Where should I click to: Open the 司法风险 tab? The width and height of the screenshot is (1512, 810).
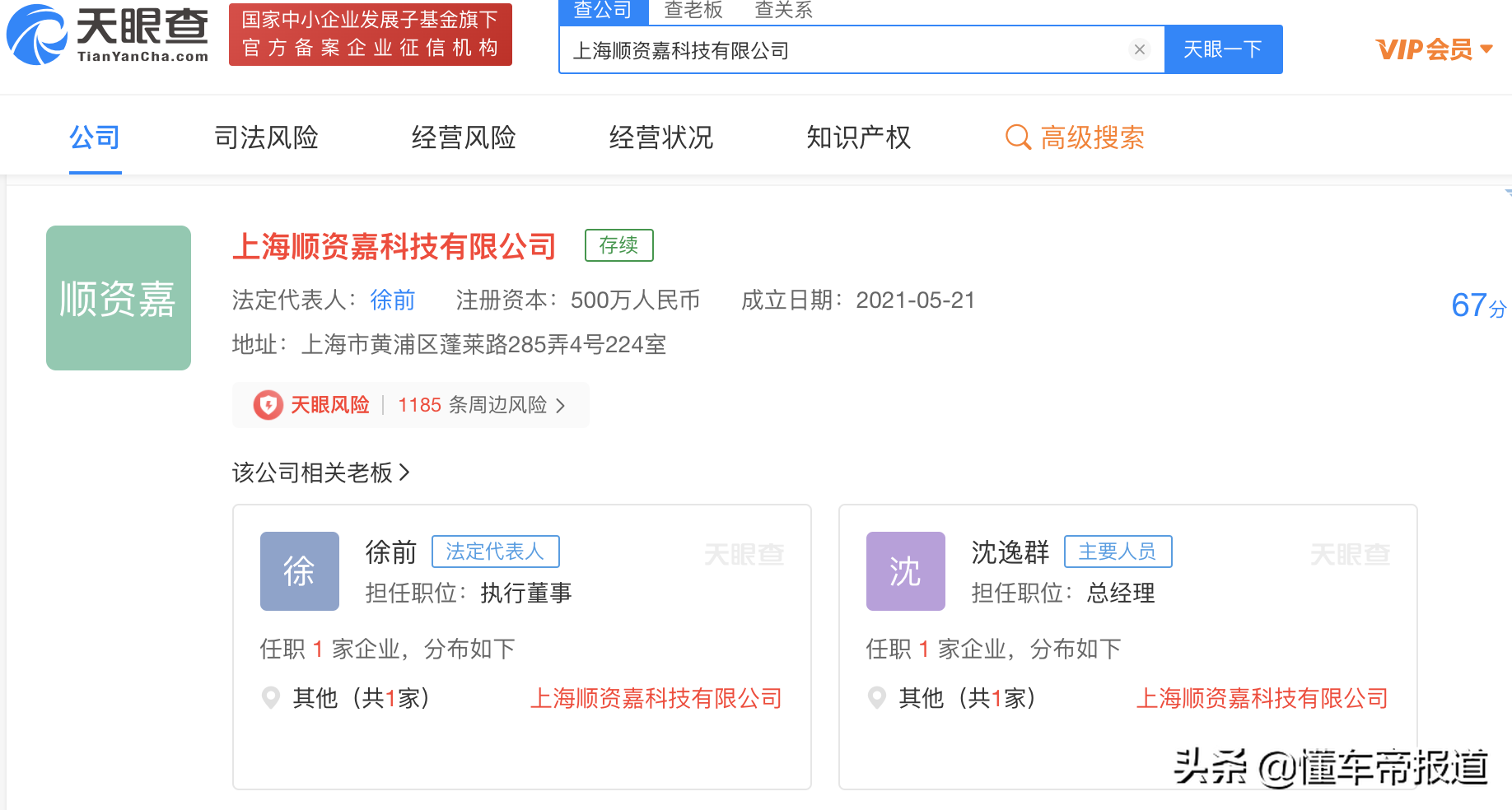click(266, 137)
